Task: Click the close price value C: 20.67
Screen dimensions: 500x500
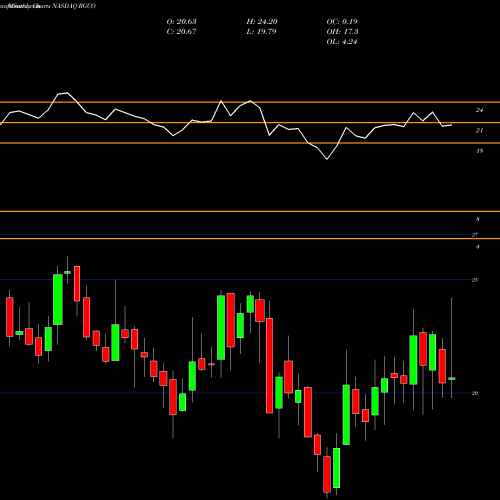Action: pos(181,32)
